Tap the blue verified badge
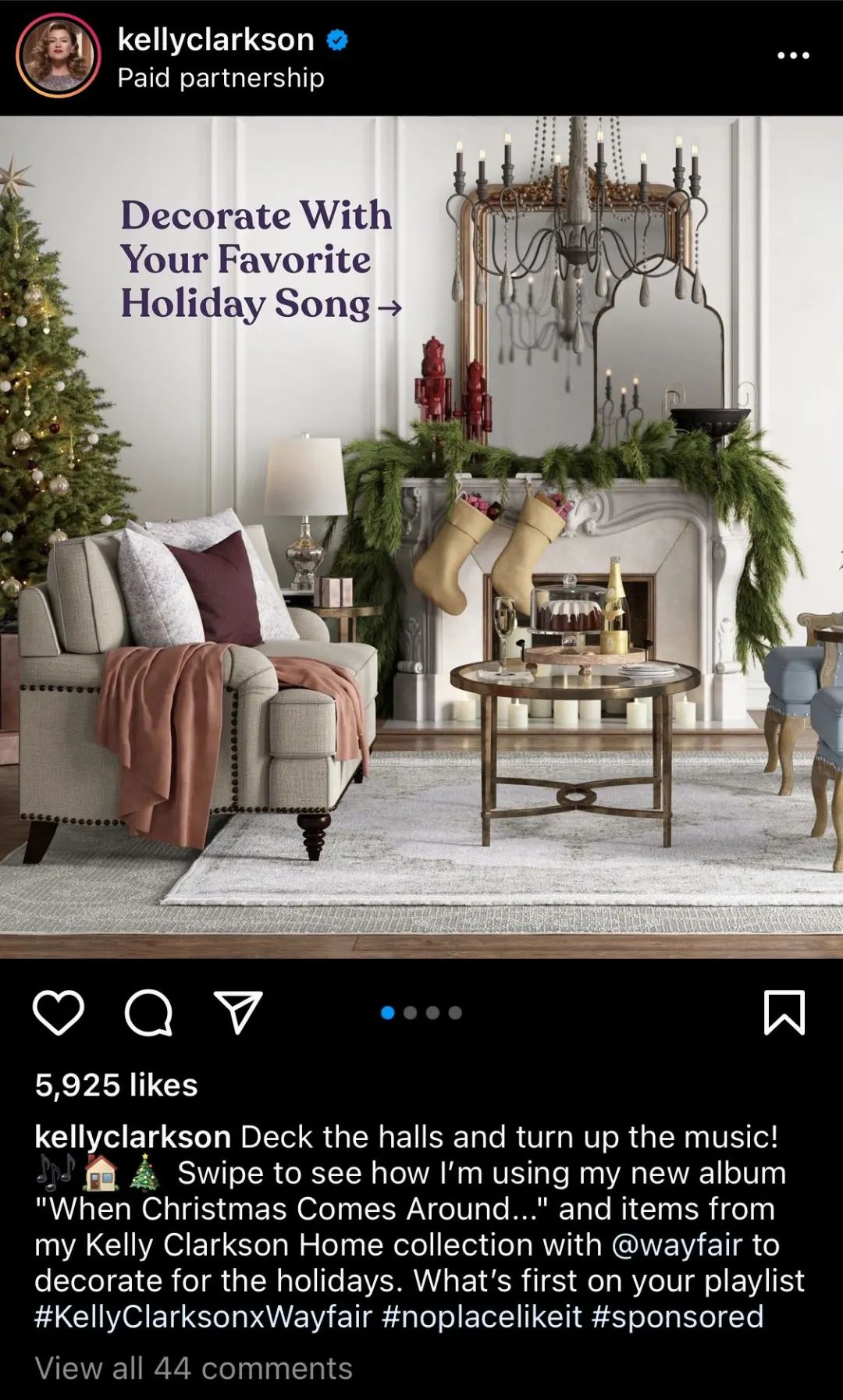This screenshot has height=1400, width=843. pos(336,40)
